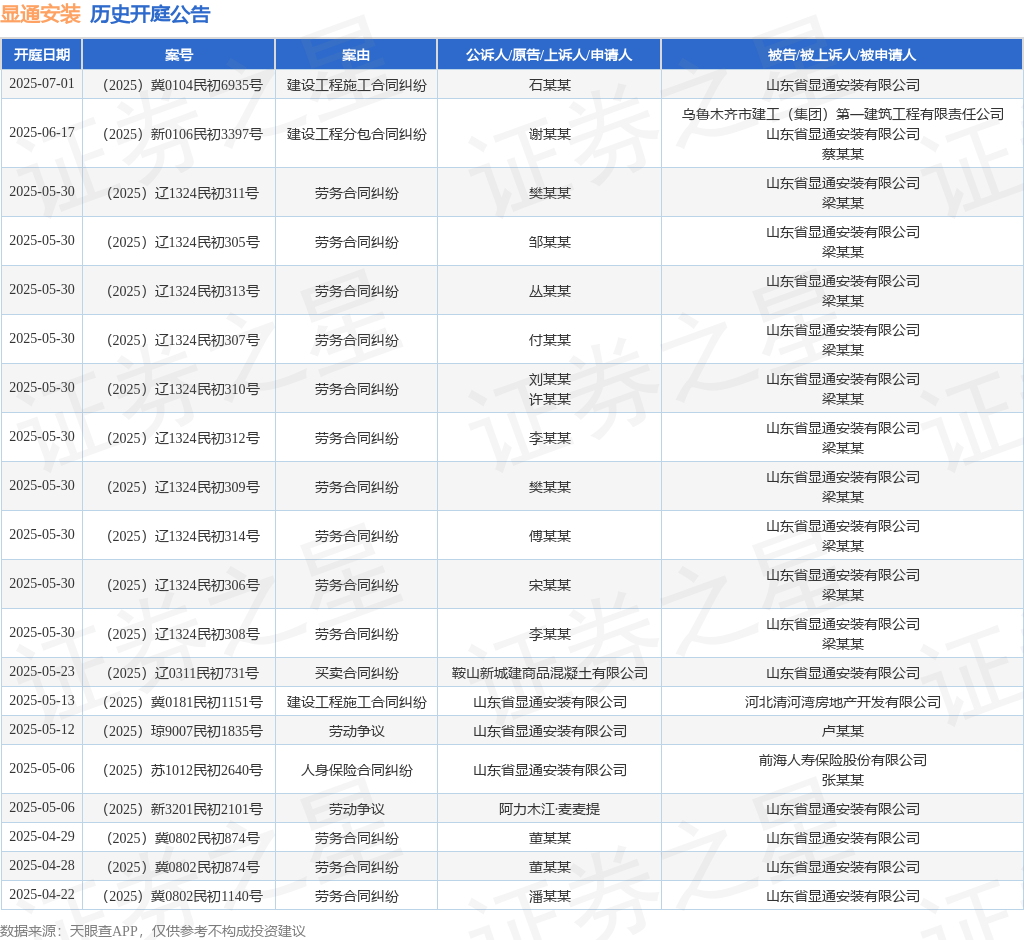Click the 公诉人/原告/上诉人/申请人 column header
The height and width of the screenshot is (940, 1024).
pos(549,55)
